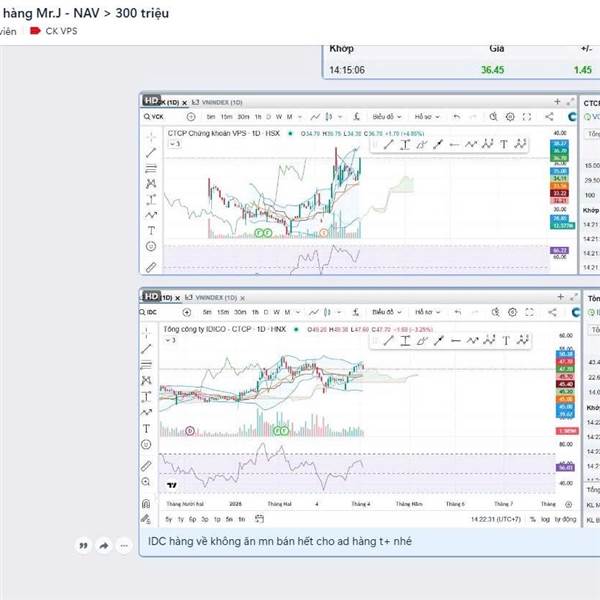Select the crosshair cursor tool in the VCK chart
This screenshot has height=600, width=600.
tap(151, 137)
